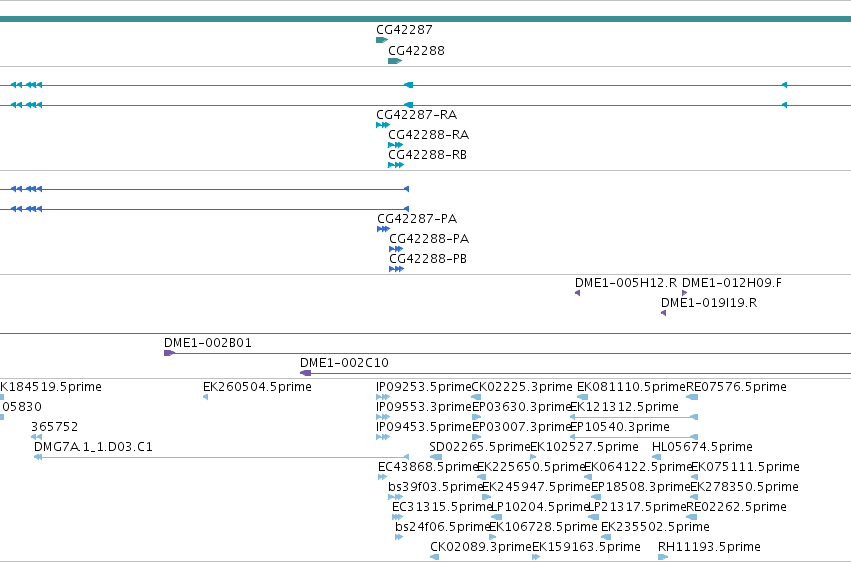Image resolution: width=851 pixels, height=562 pixels.
Task: Select transcript CG42287-RA label
Action: click(x=416, y=115)
